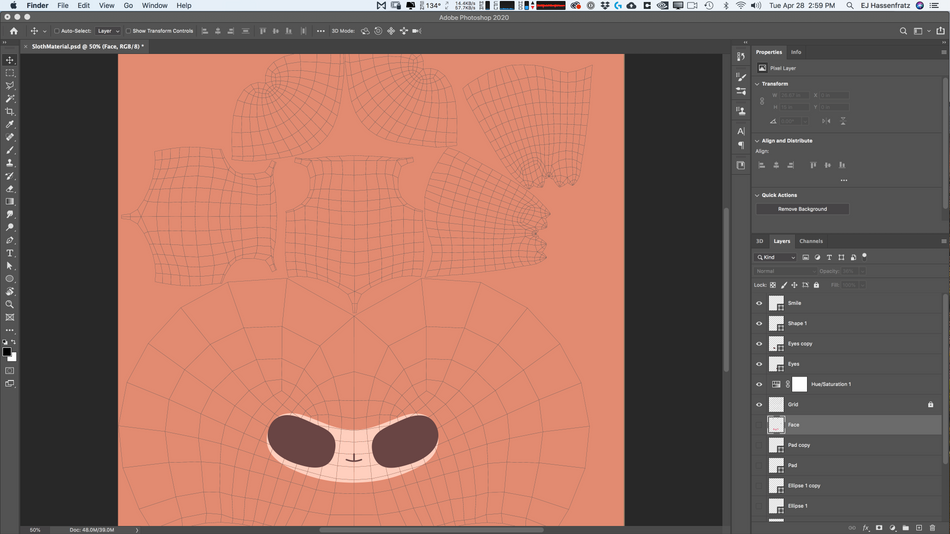Click the create new layer icon
The height and width of the screenshot is (534, 950).
point(918,528)
